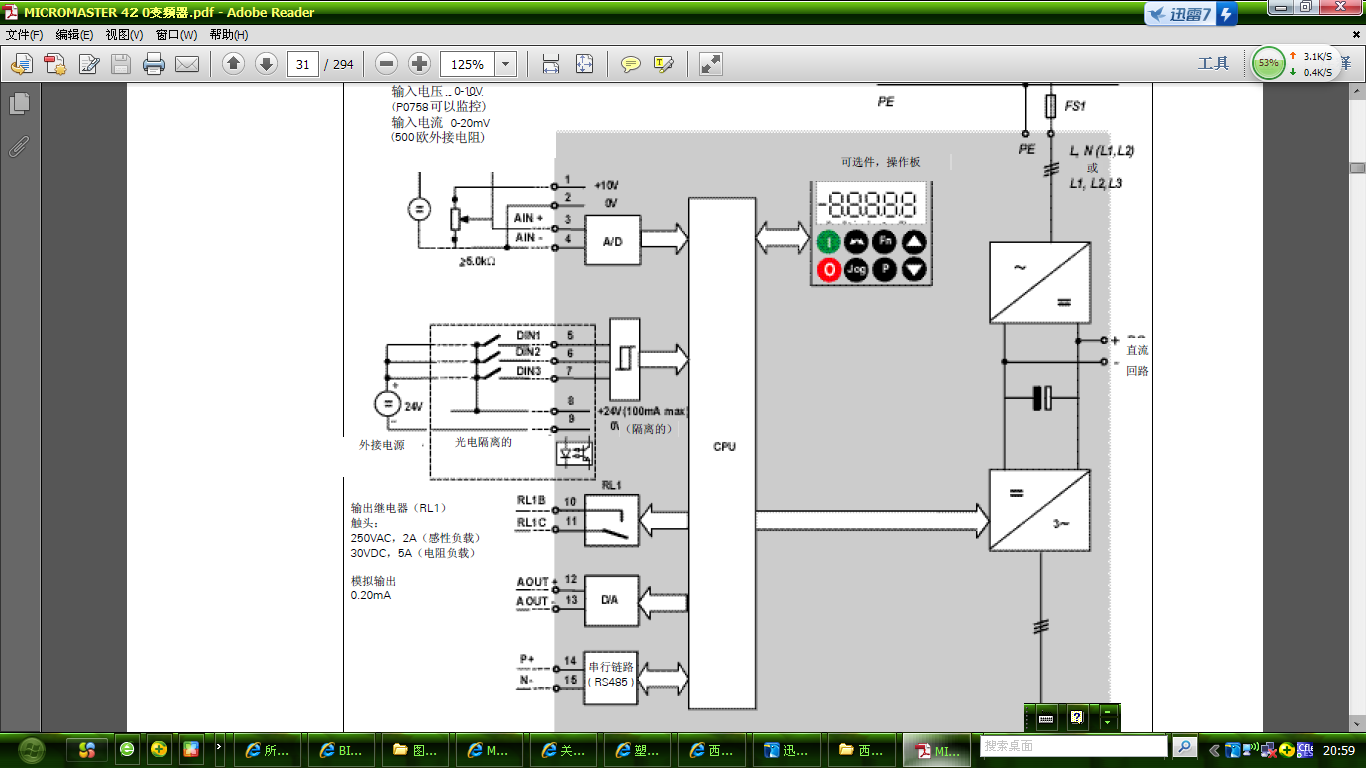
Task: Open the 视图(V) menu
Action: [125, 35]
